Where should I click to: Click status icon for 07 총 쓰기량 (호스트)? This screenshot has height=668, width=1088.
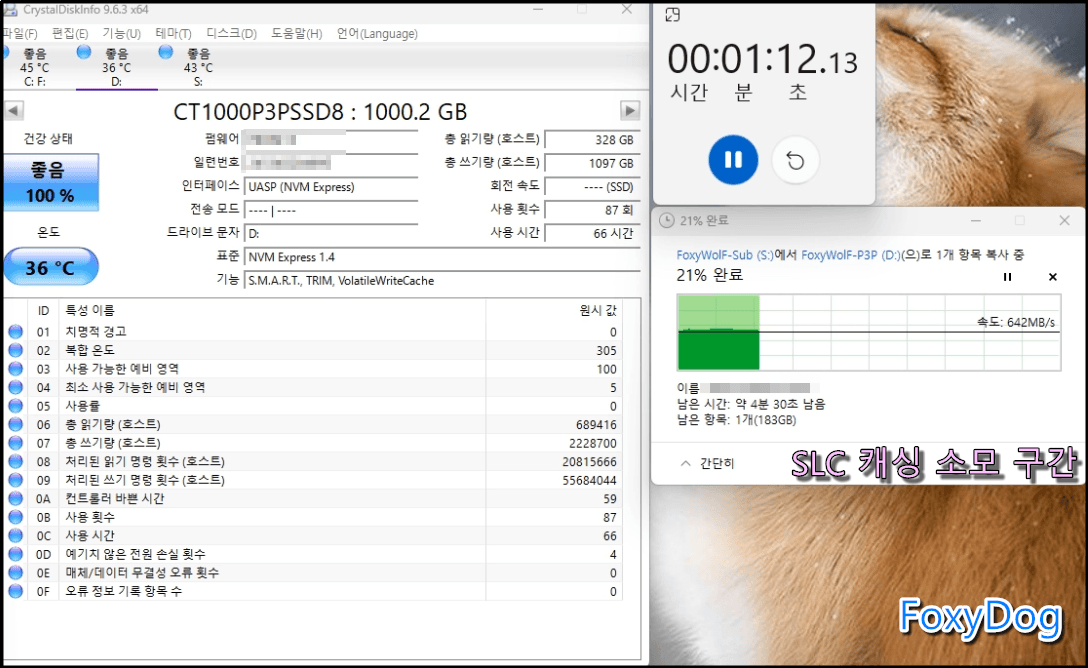tap(15, 443)
